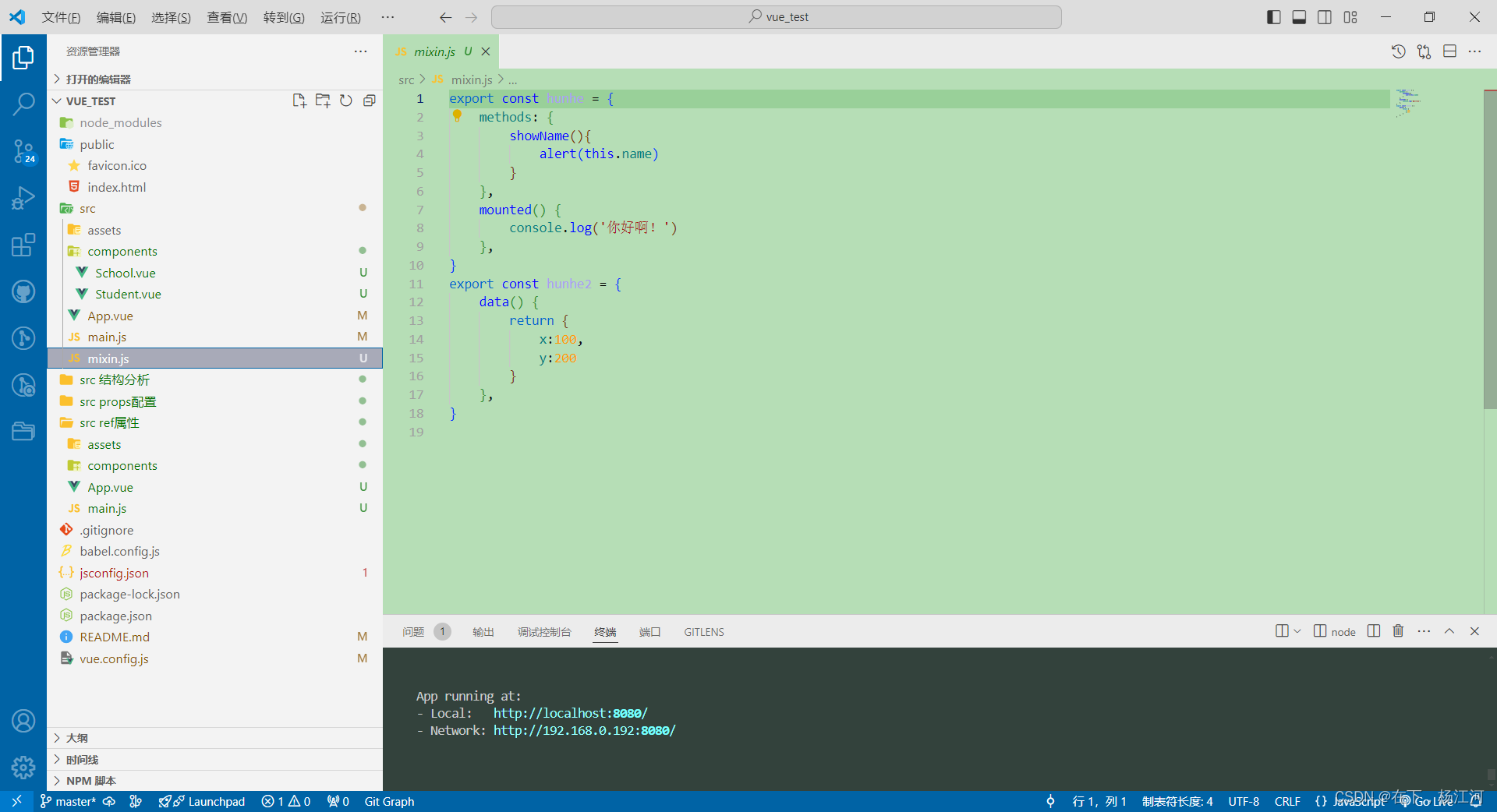
Task: Open the Selection menu
Action: 171,17
